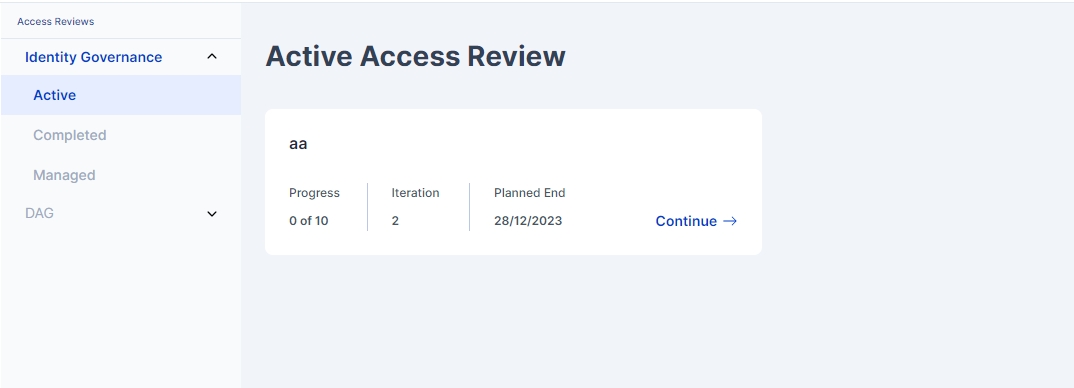This screenshot has width=1074, height=388.
Task: Click the arrow icon beside Continue
Action: [x=730, y=221]
